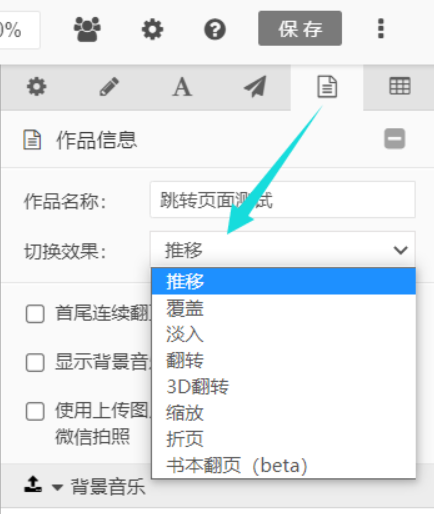Open the top toolbar settings gear

pos(152,29)
